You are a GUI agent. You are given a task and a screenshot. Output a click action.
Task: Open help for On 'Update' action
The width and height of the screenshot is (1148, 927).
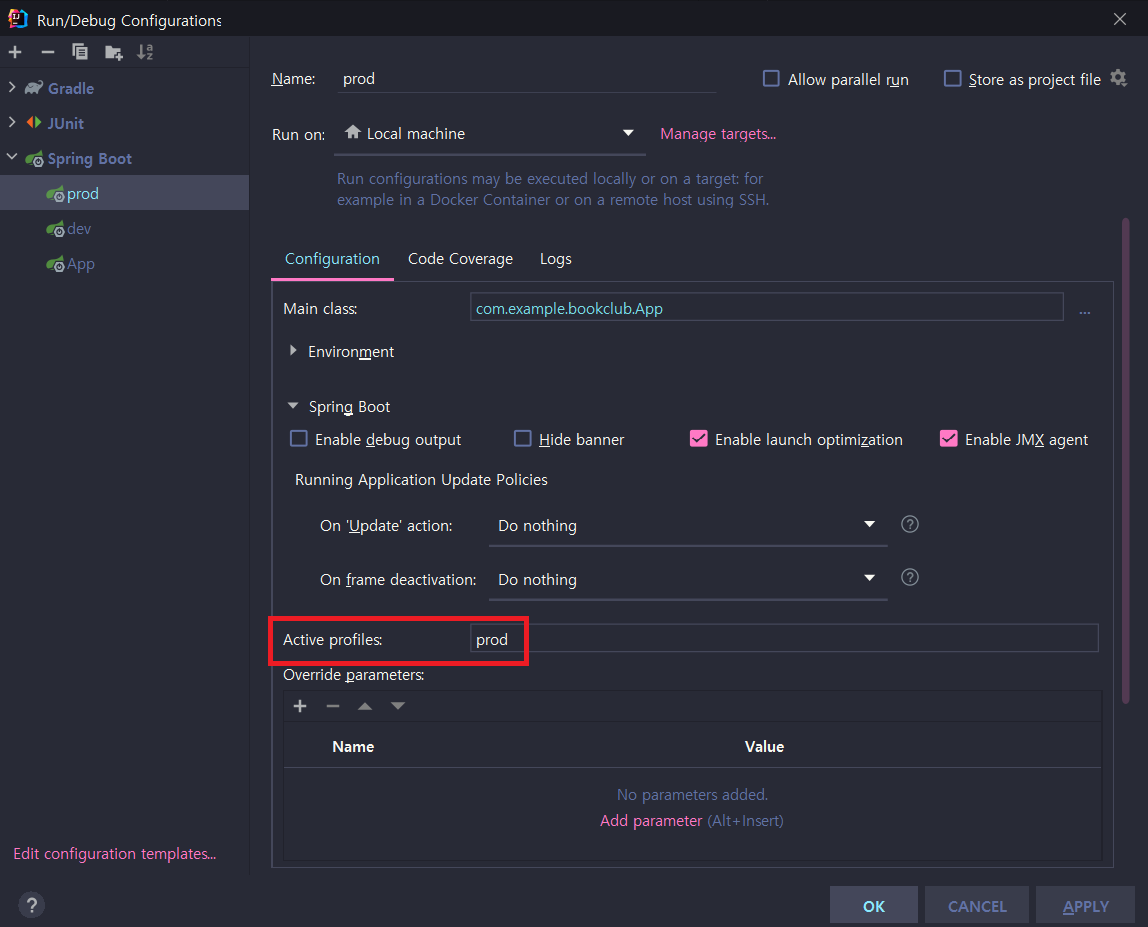[x=909, y=524]
